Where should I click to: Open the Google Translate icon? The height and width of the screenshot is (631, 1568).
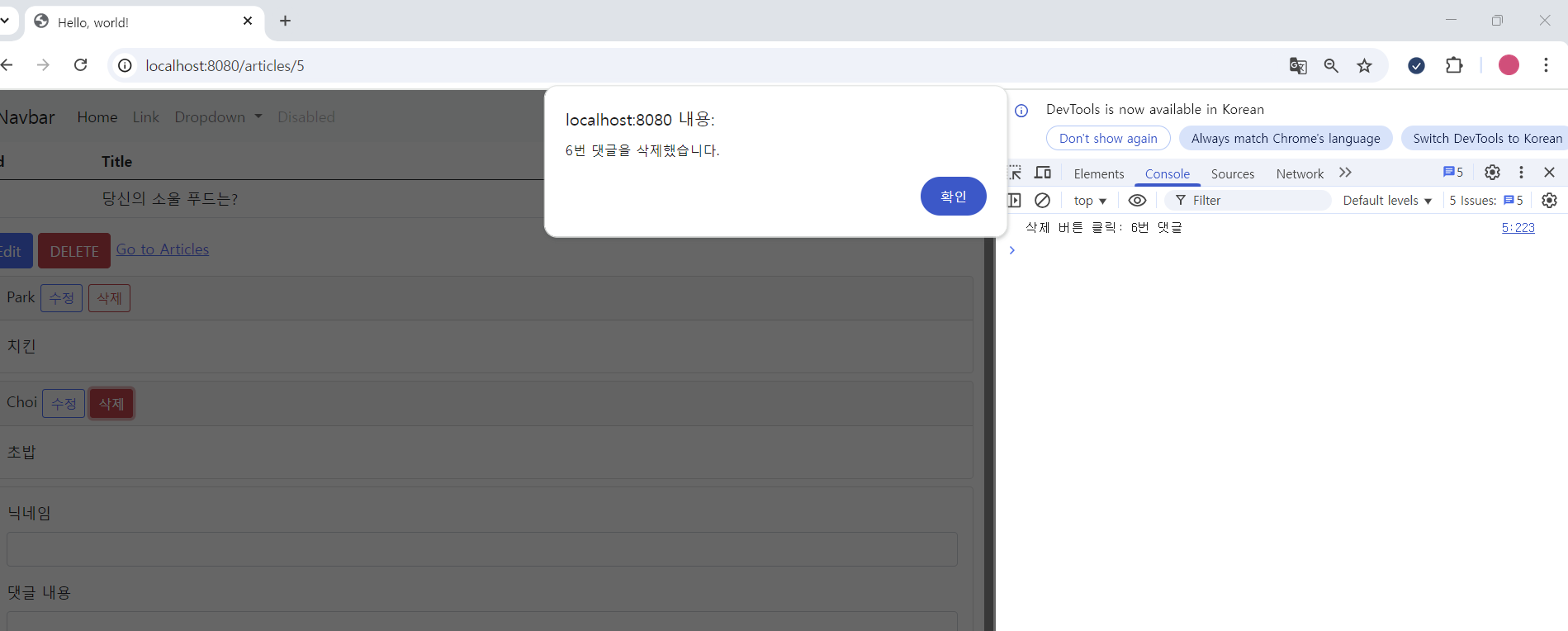coord(1298,65)
